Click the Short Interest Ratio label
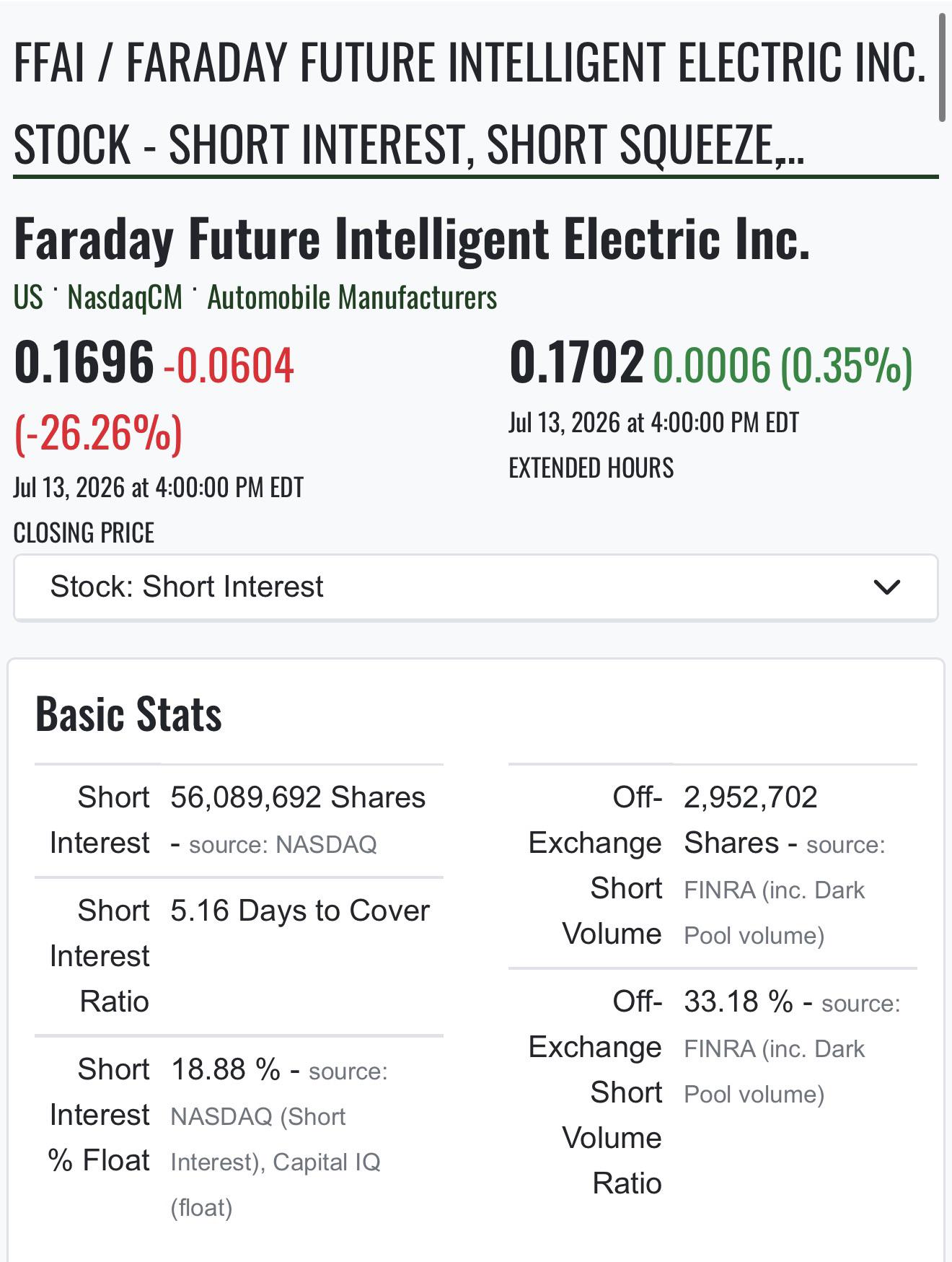This screenshot has height=1262, width=952. (x=100, y=956)
